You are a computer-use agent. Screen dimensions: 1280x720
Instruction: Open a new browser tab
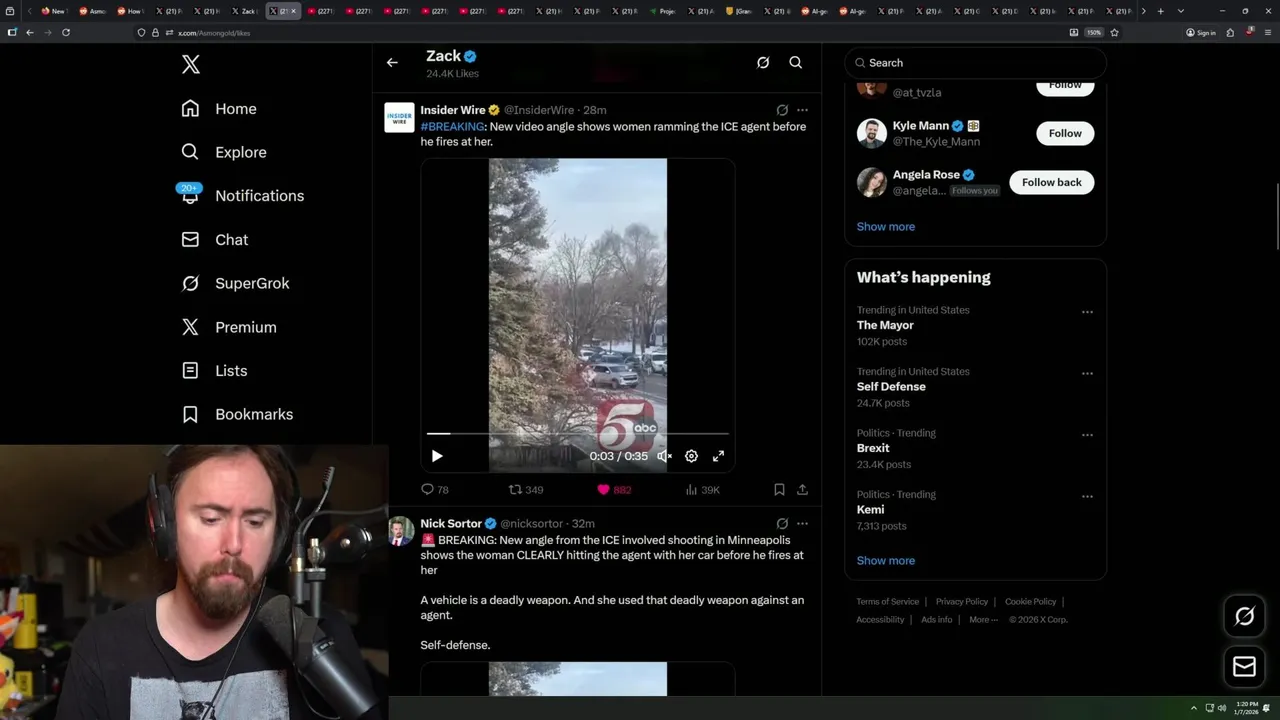tap(1160, 11)
